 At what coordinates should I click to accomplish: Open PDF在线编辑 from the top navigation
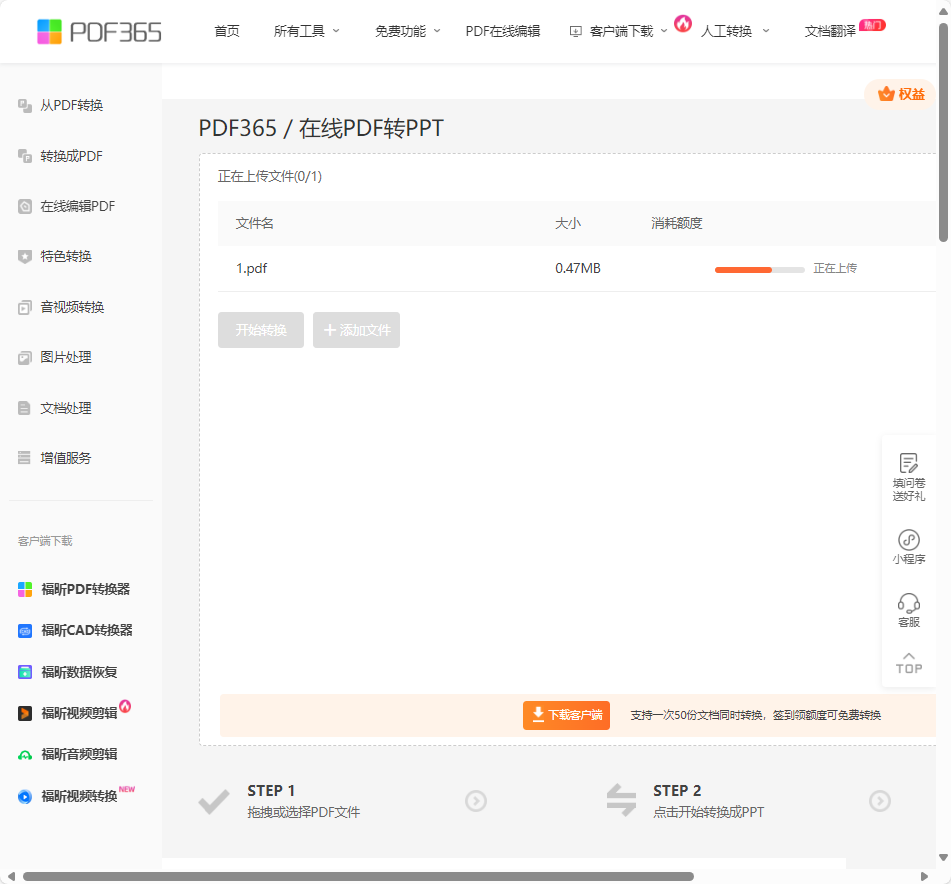tap(503, 31)
